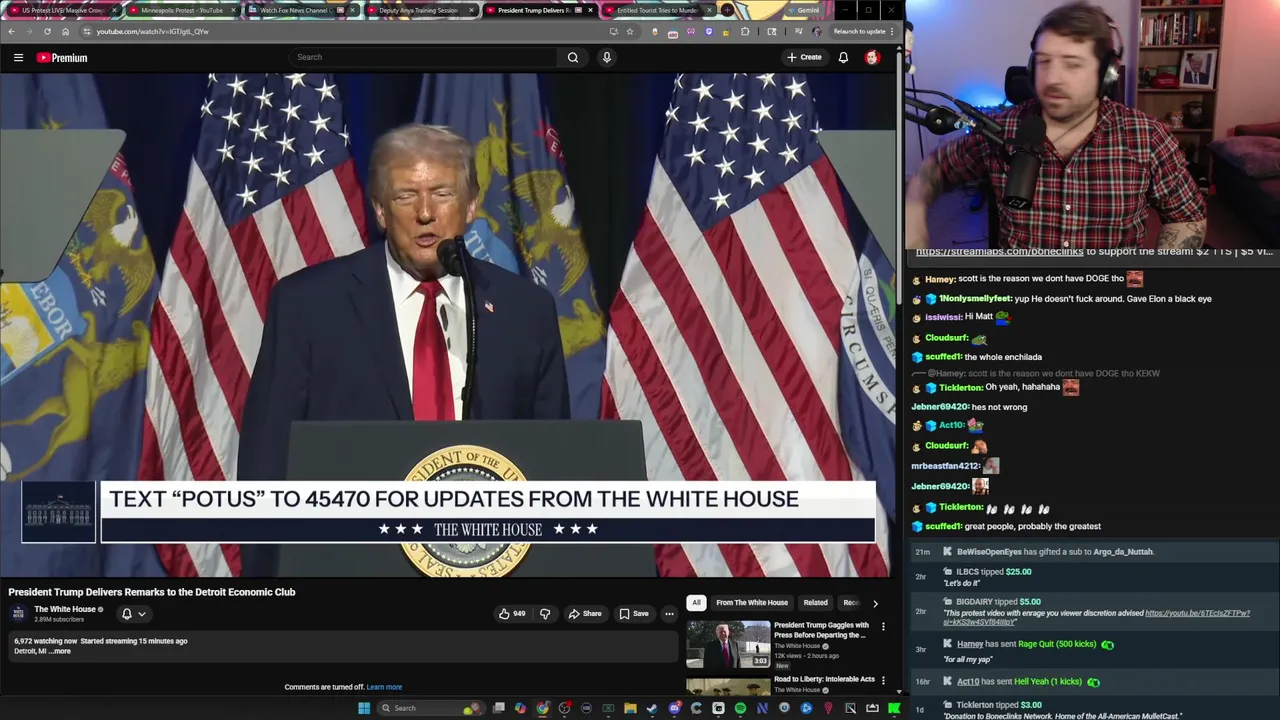
Task: Select the All filter chip
Action: [696, 602]
